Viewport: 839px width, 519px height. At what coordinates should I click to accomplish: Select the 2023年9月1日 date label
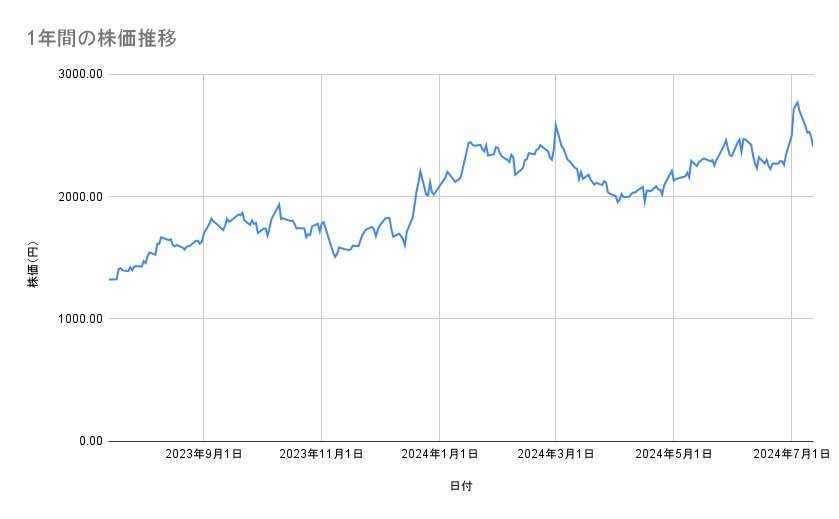coord(204,455)
